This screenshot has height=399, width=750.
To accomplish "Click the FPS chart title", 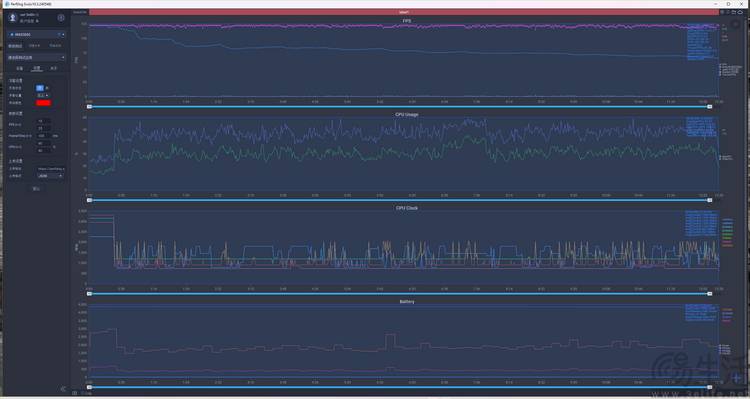I will pyautogui.click(x=407, y=21).
